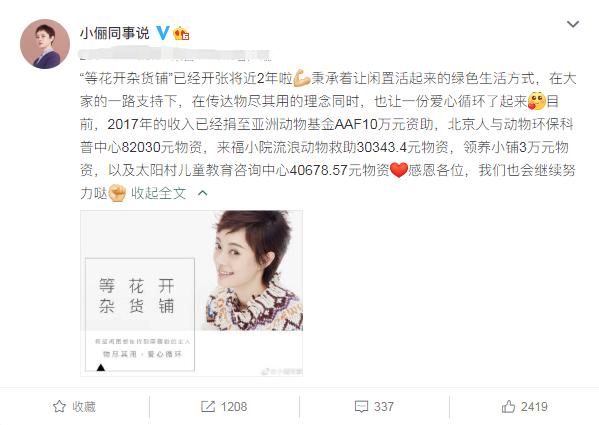Open reposts count 1208

pyautogui.click(x=224, y=407)
